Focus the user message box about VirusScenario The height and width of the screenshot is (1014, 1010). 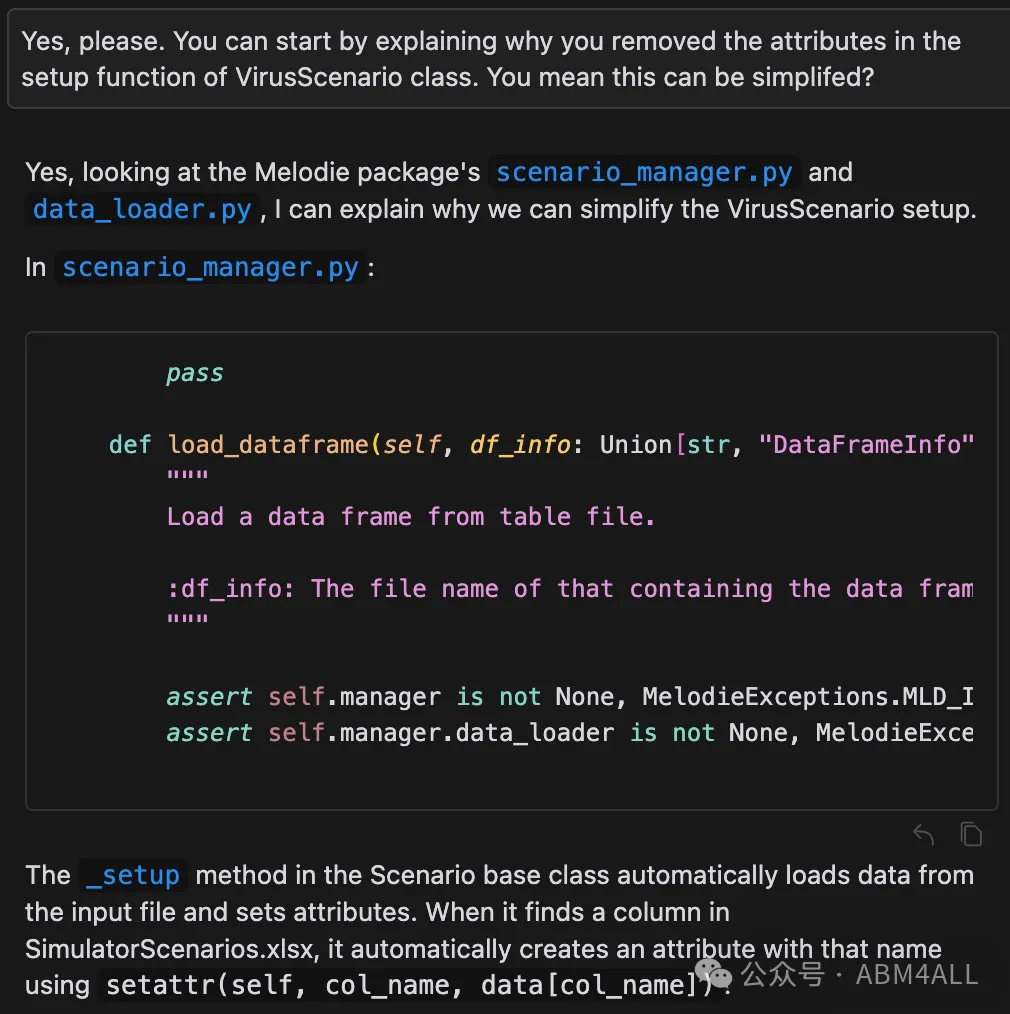[508, 59]
